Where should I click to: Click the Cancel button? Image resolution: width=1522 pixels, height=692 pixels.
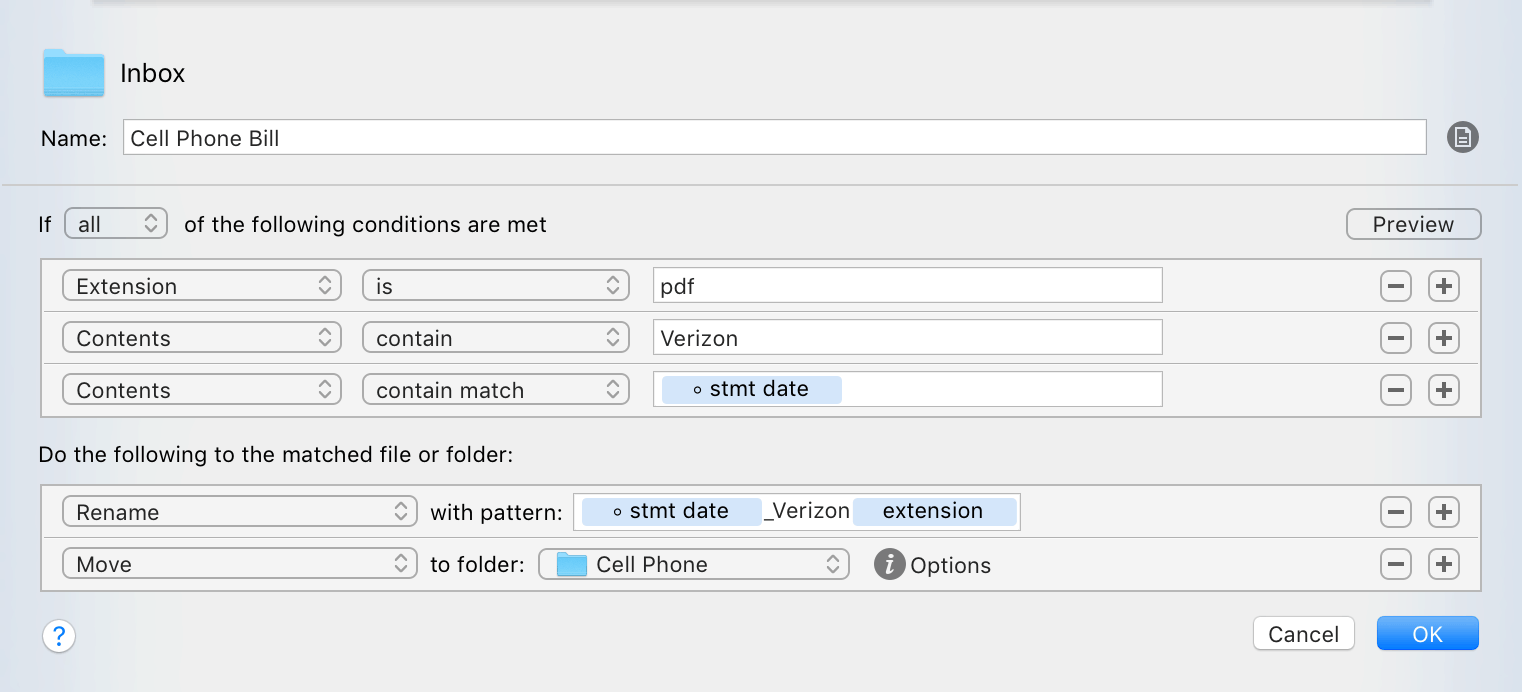(x=1303, y=634)
